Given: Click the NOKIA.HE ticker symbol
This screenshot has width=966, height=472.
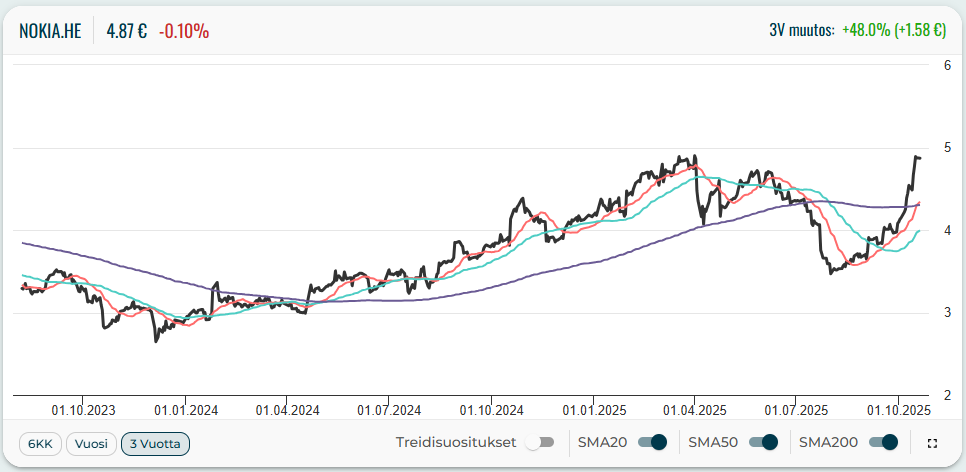Looking at the screenshot, I should (x=50, y=30).
